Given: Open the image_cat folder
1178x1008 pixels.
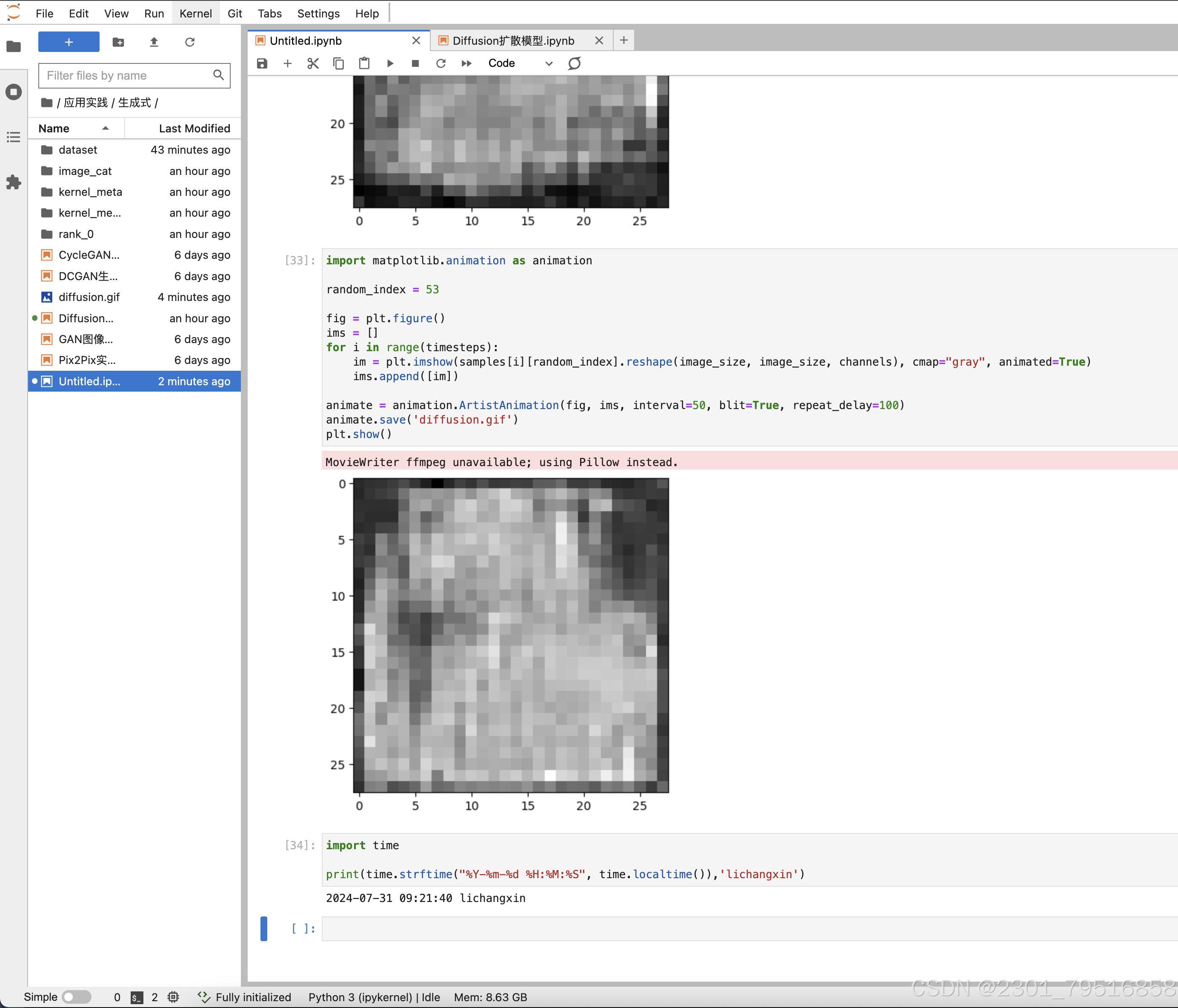Looking at the screenshot, I should 85,171.
